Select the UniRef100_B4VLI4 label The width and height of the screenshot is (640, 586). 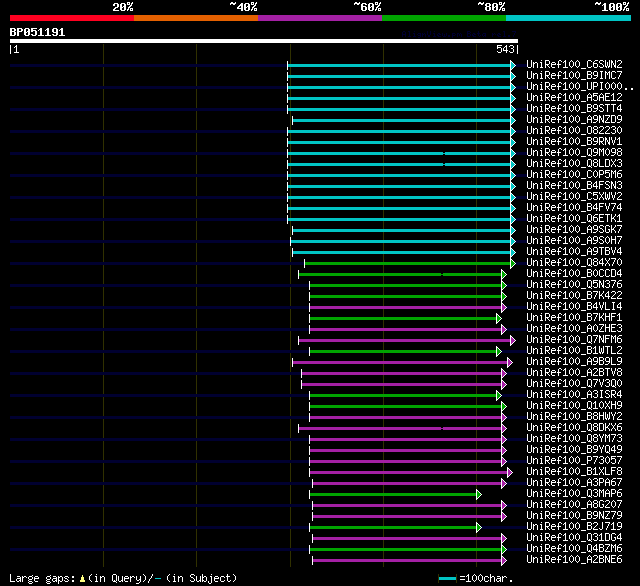point(574,307)
